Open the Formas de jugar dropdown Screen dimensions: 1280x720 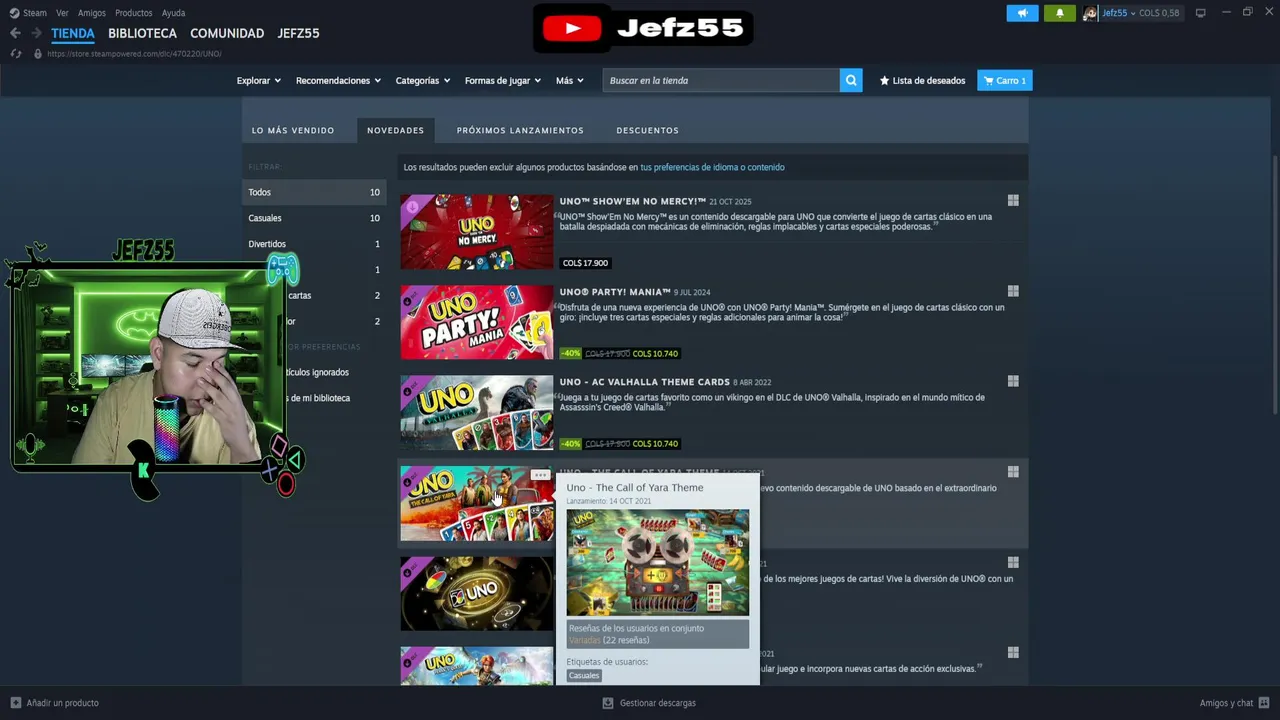[503, 80]
